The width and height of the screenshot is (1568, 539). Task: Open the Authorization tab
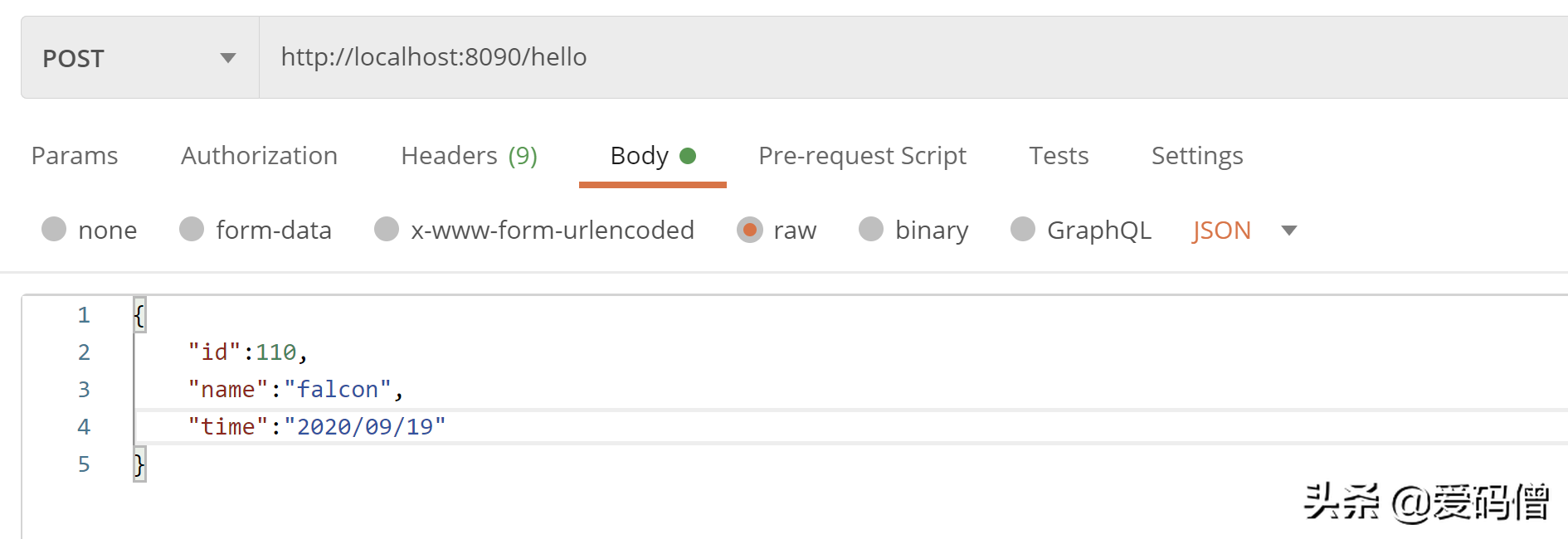pyautogui.click(x=259, y=156)
